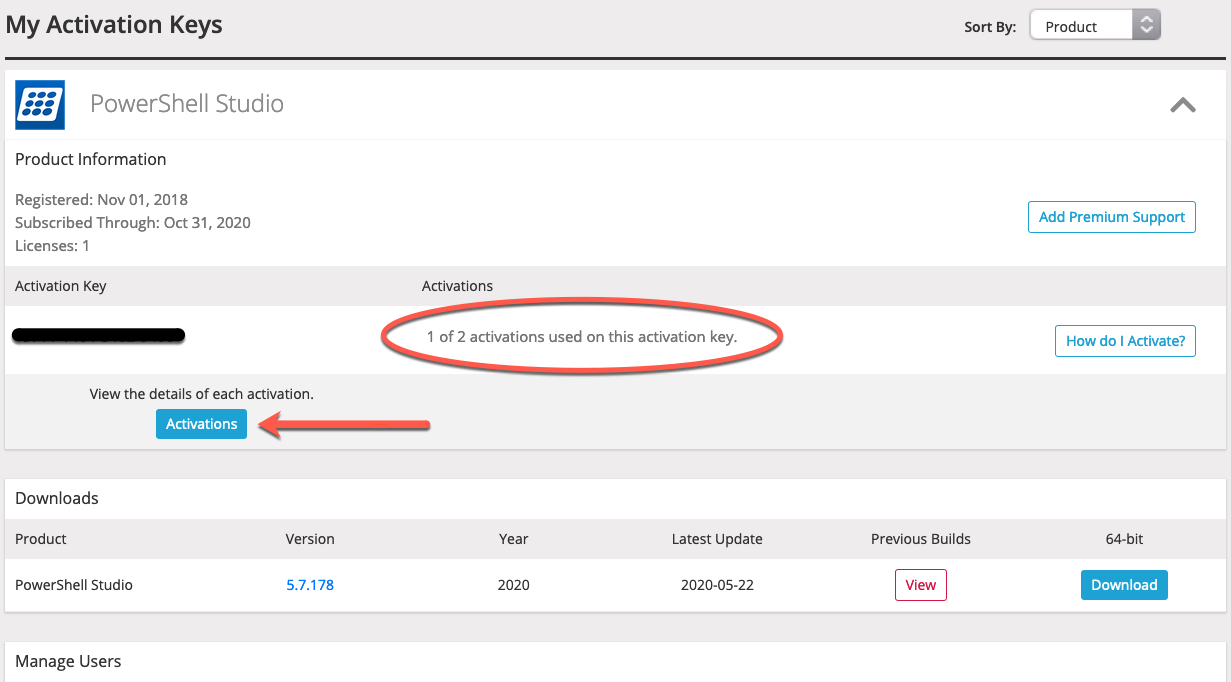
Task: Click 1 of 2 activations used text
Action: [x=582, y=337]
